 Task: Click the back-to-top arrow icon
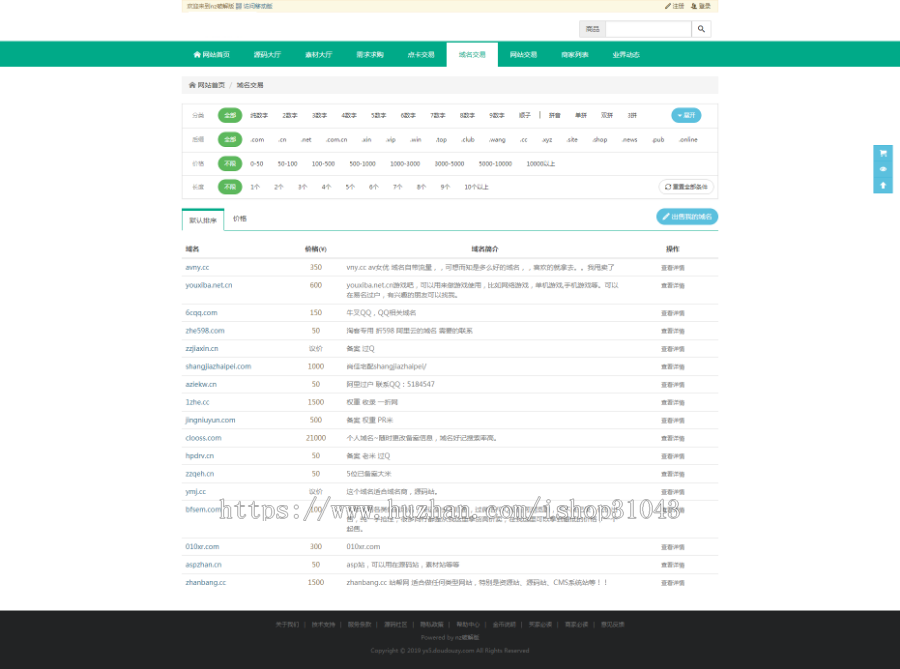point(883,185)
